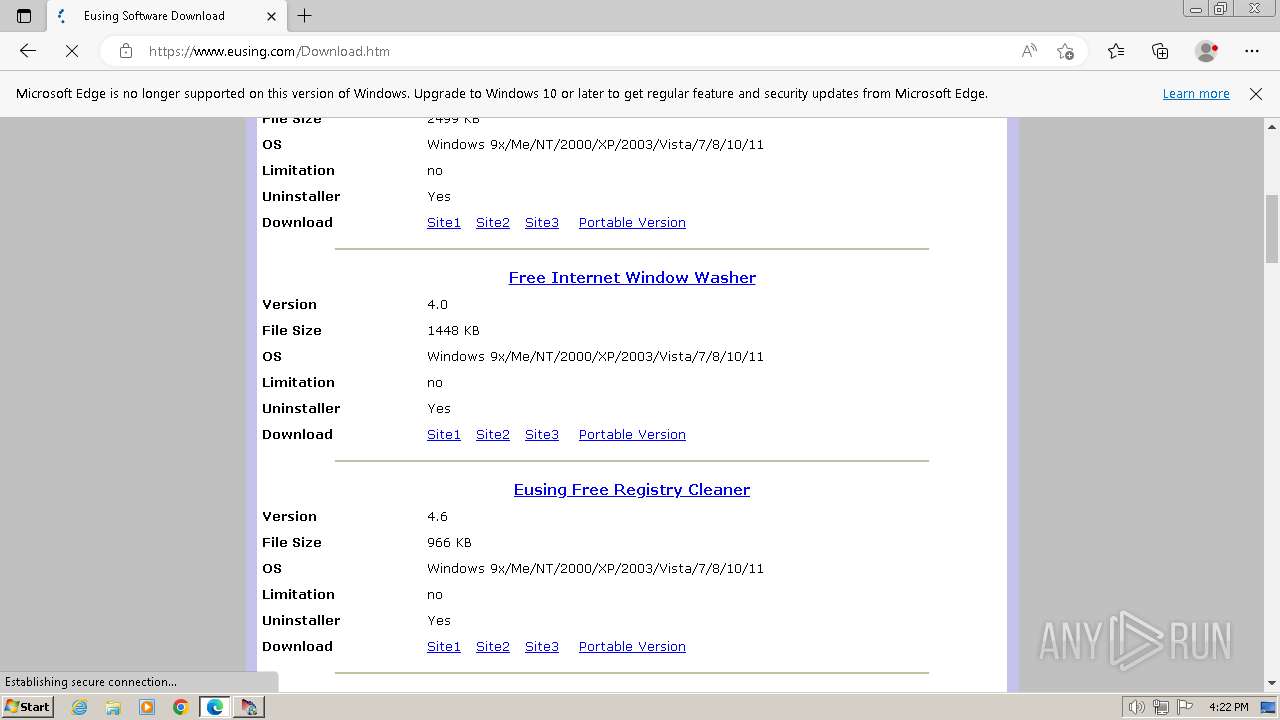Viewport: 1280px width, 720px height.
Task: Open the Favorites list
Action: (x=1116, y=51)
